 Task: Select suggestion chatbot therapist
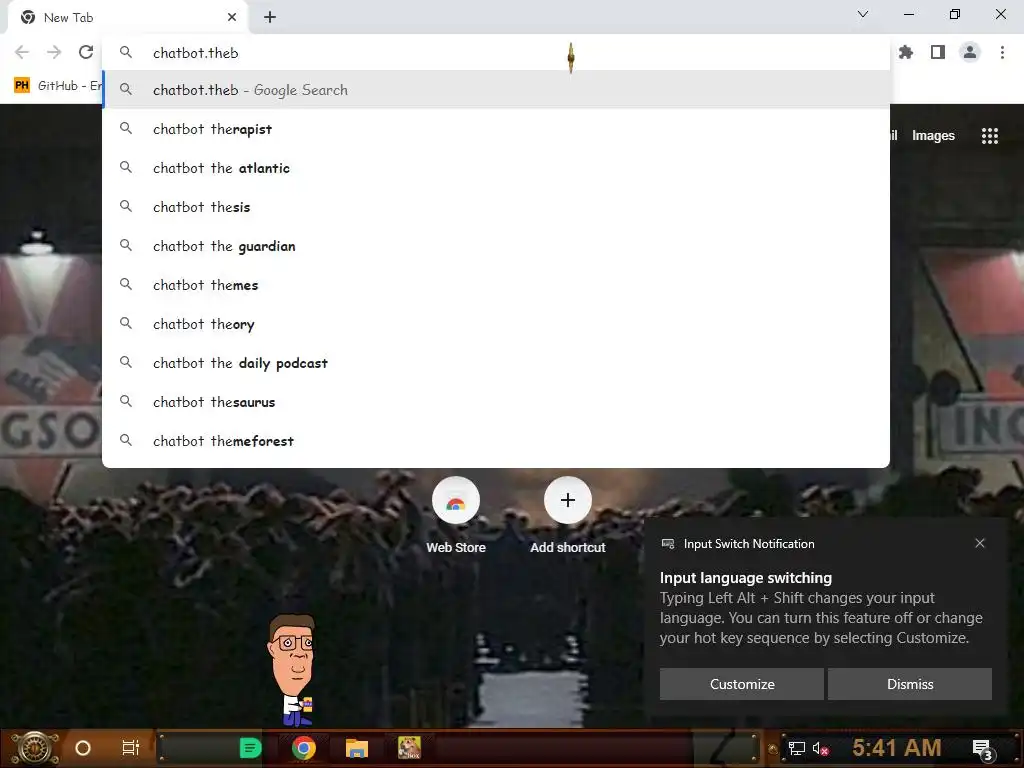[496, 129]
